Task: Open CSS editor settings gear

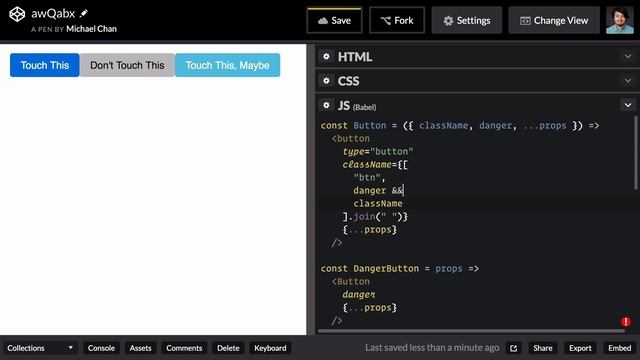Action: click(x=326, y=81)
